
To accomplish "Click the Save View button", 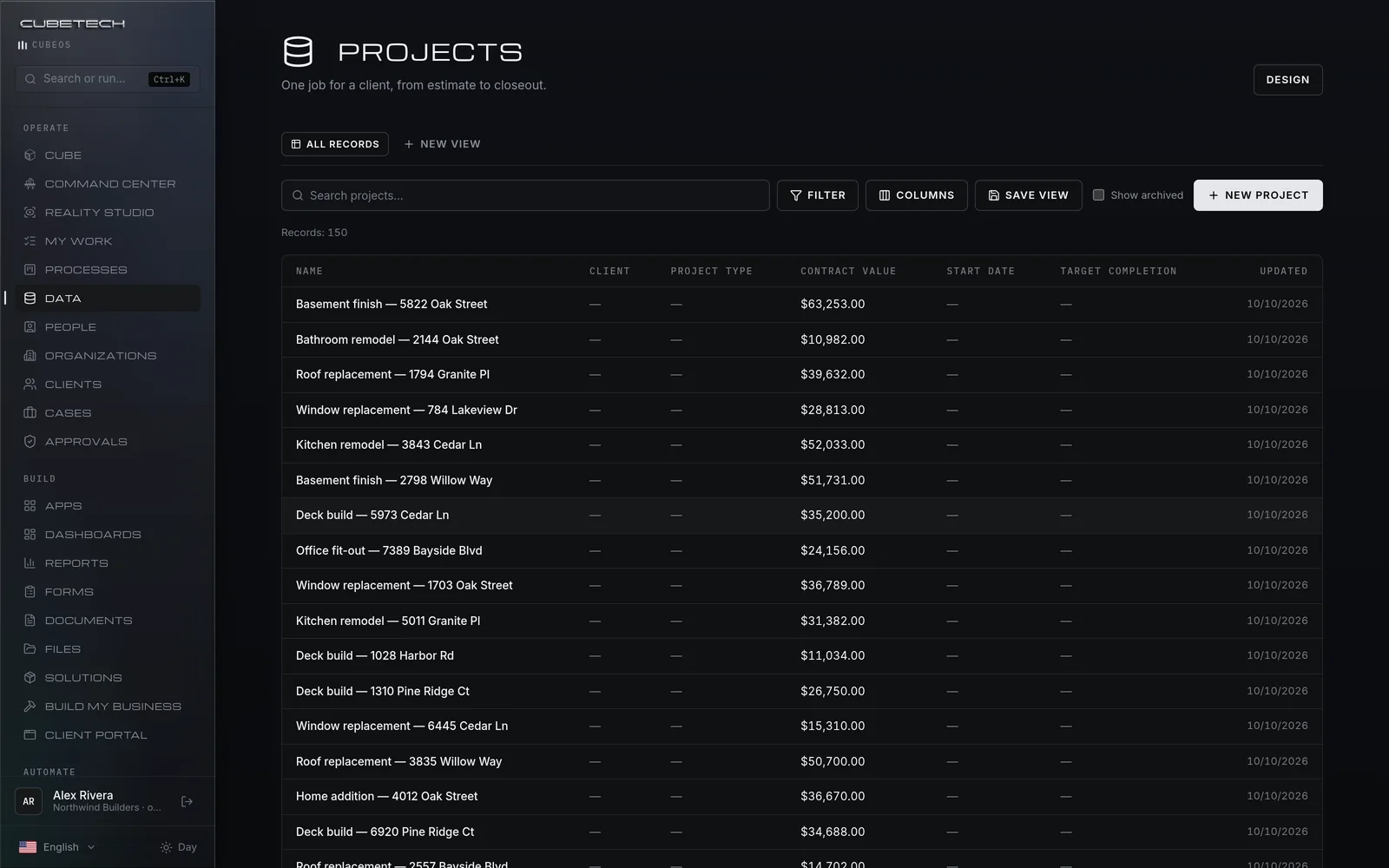I will [x=1029, y=195].
